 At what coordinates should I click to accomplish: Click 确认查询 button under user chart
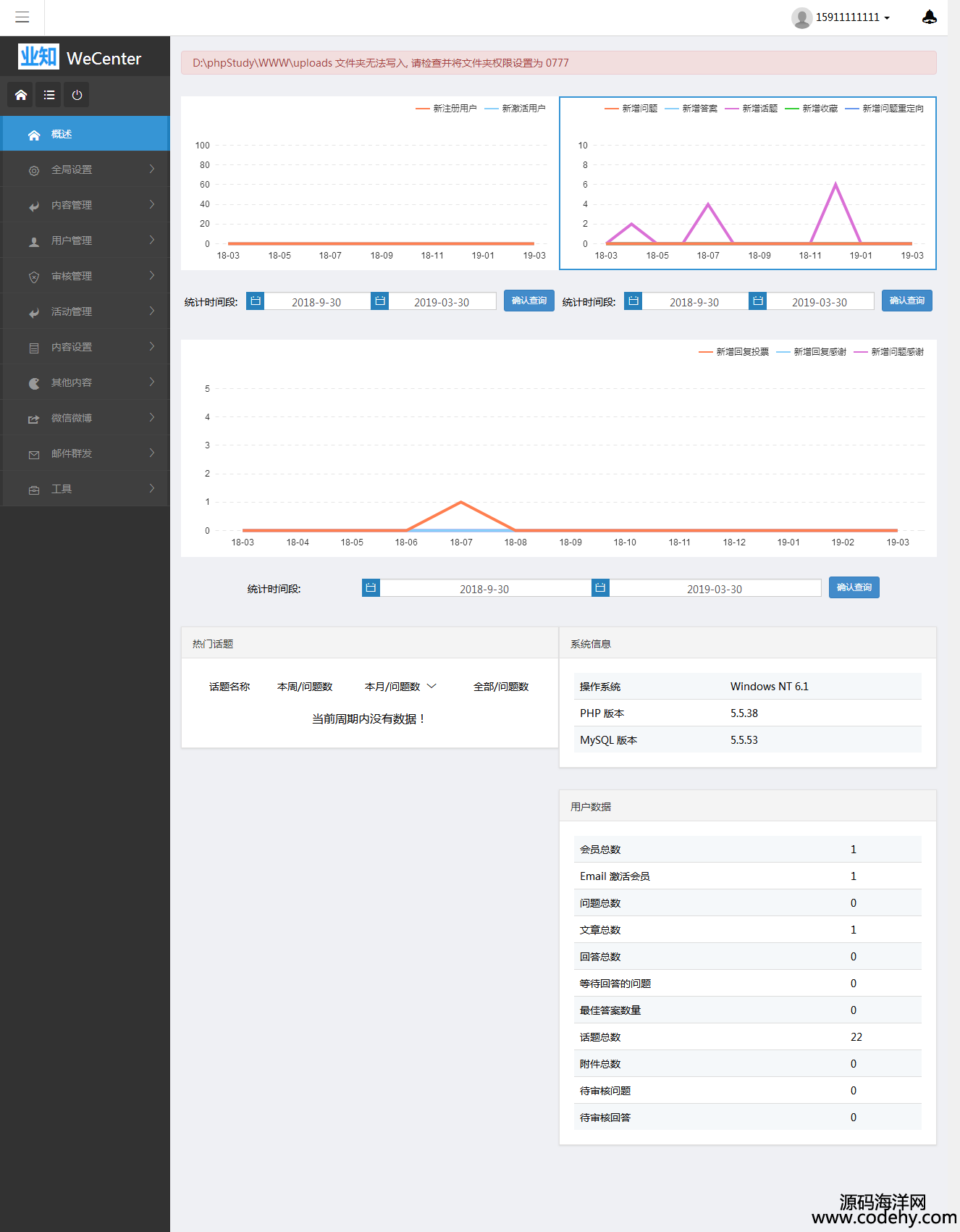[x=529, y=301]
